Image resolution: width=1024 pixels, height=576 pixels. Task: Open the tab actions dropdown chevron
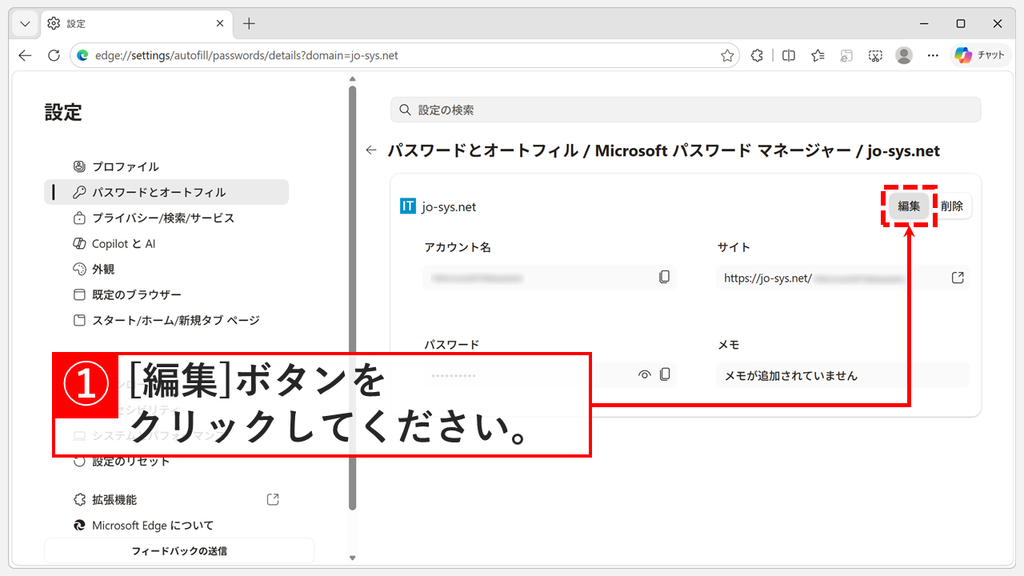click(25, 24)
